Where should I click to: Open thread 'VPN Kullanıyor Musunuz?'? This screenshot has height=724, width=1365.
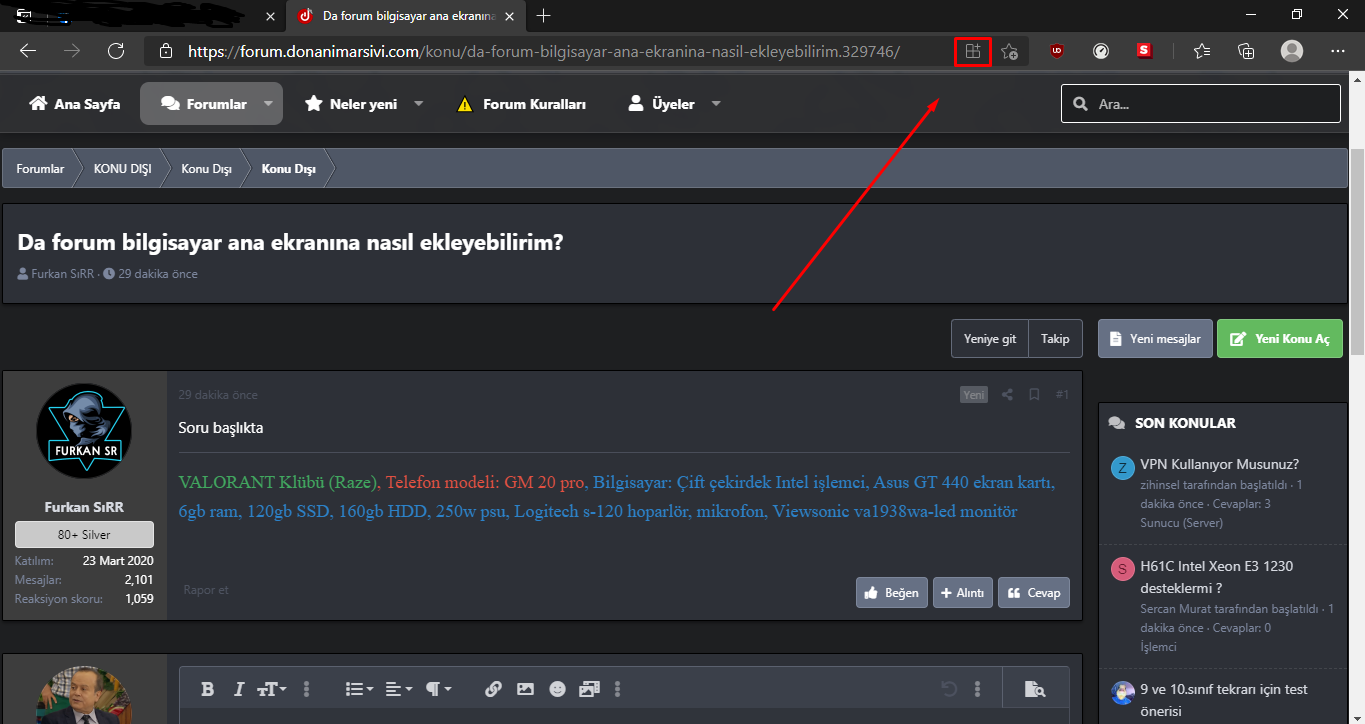pyautogui.click(x=1219, y=464)
